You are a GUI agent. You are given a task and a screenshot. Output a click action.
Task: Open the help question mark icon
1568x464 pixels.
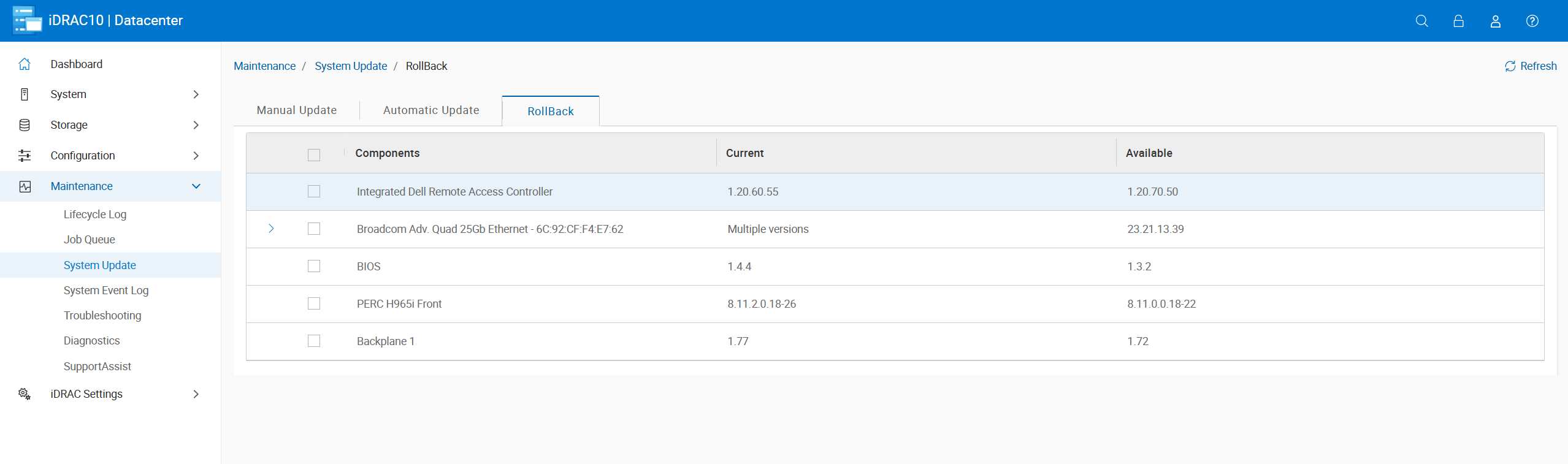coord(1532,21)
